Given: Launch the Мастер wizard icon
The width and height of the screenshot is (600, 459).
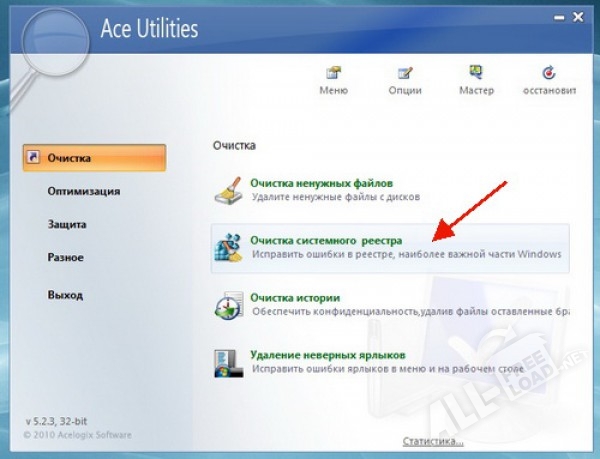Looking at the screenshot, I should coord(476,73).
